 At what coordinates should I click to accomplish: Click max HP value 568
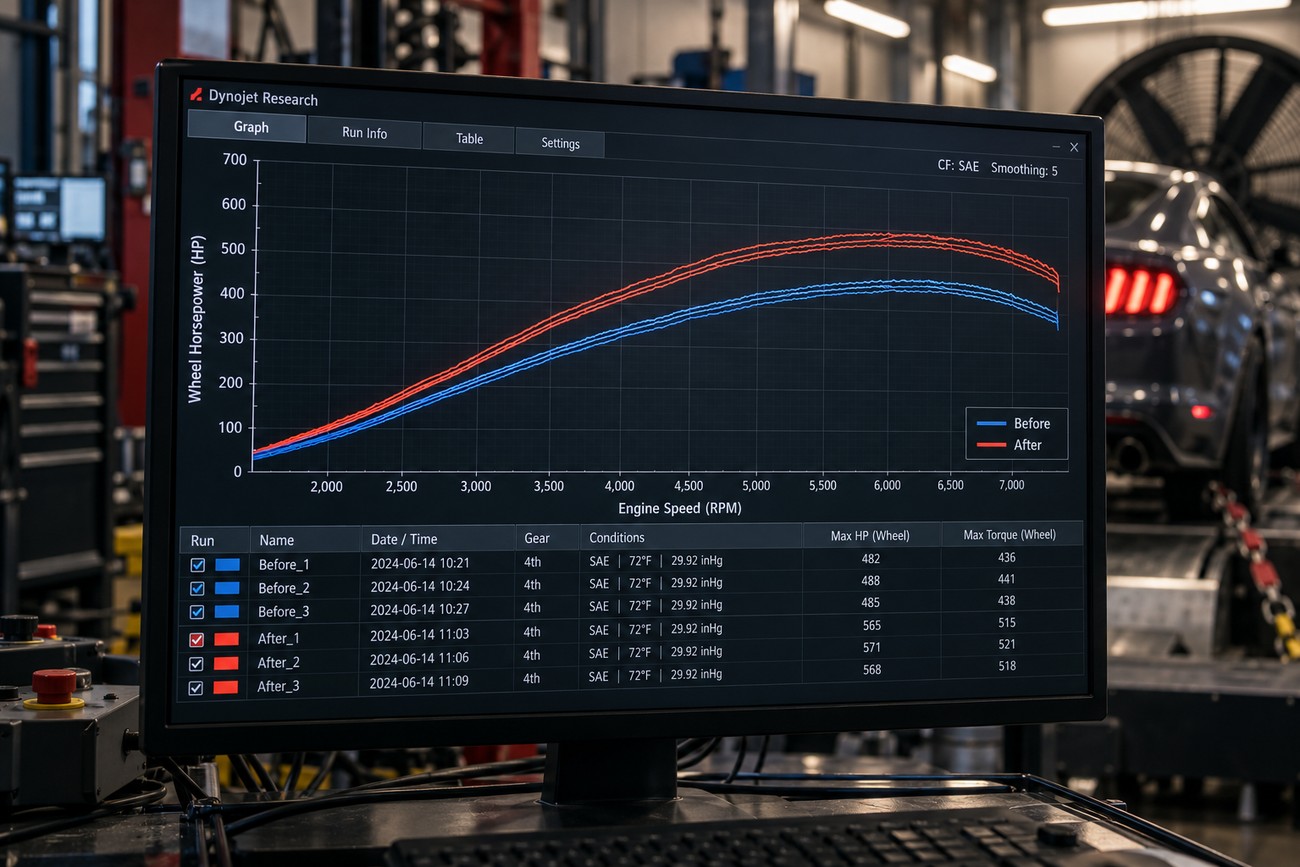(x=872, y=670)
